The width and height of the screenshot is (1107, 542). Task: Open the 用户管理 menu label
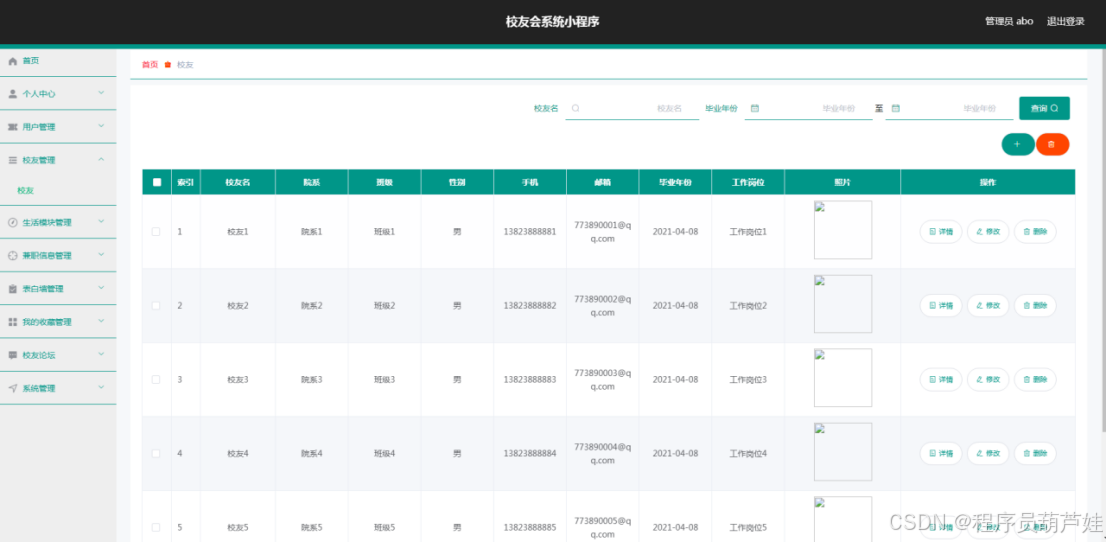pos(39,127)
